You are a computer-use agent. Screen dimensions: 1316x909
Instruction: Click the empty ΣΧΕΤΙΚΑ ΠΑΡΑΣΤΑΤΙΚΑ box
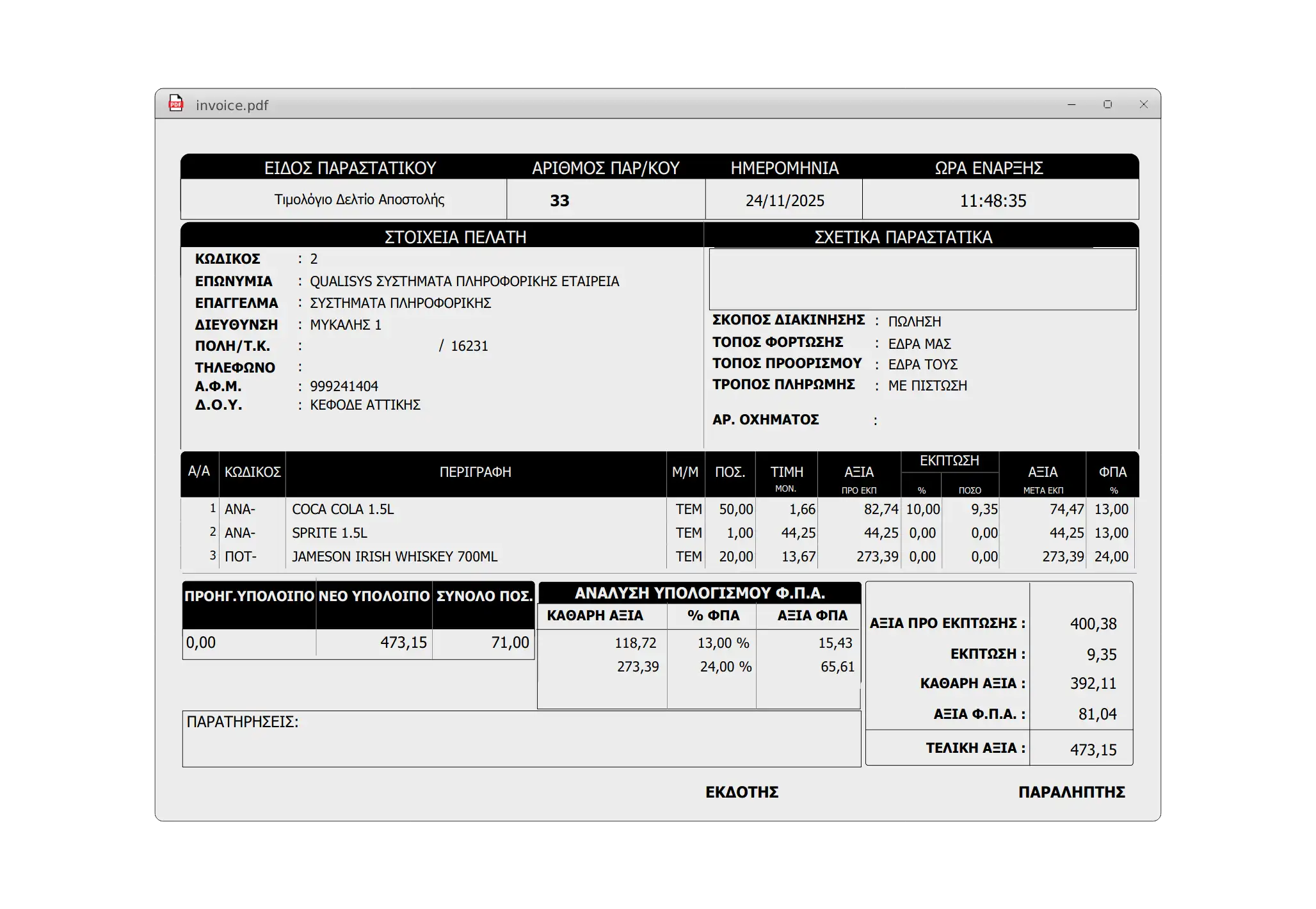point(922,280)
